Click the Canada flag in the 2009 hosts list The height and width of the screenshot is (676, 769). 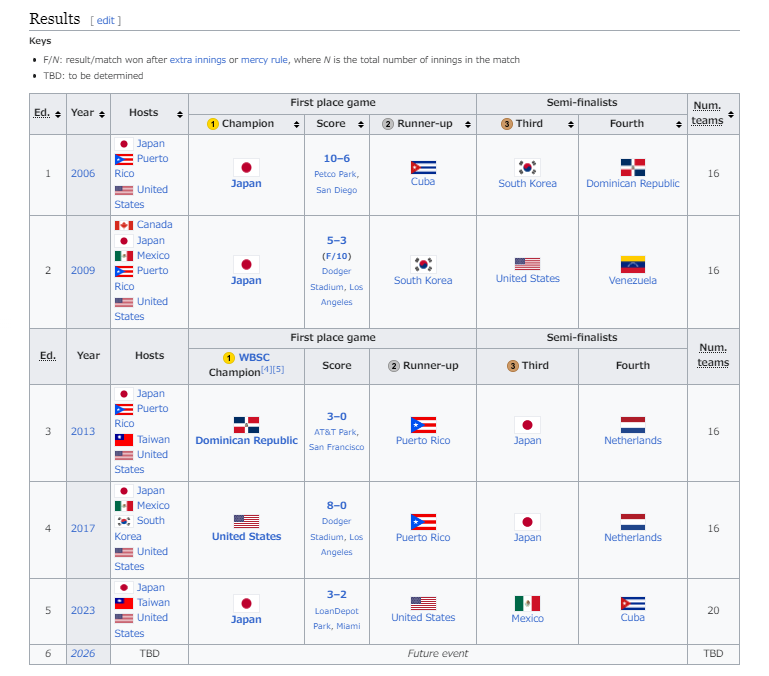coord(124,225)
